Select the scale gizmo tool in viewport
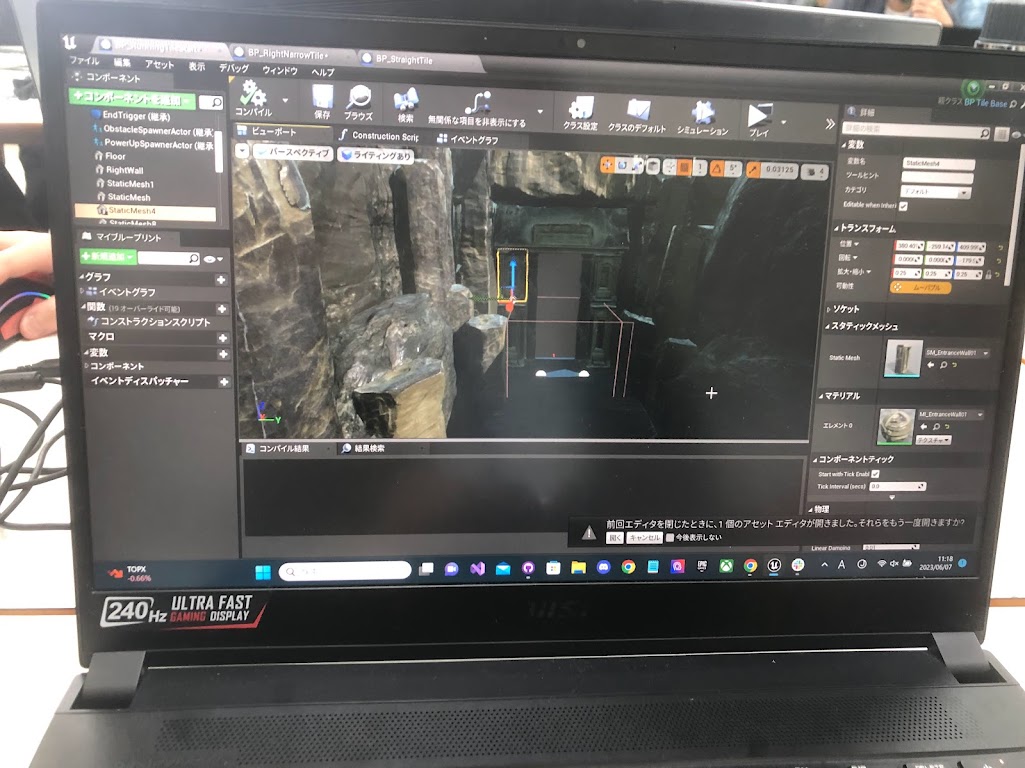 tap(637, 167)
